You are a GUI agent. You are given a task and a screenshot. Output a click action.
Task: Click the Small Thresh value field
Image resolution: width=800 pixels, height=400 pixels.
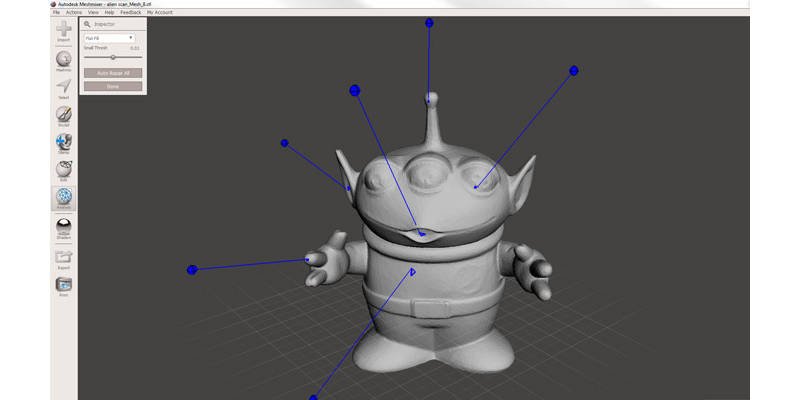[135, 48]
